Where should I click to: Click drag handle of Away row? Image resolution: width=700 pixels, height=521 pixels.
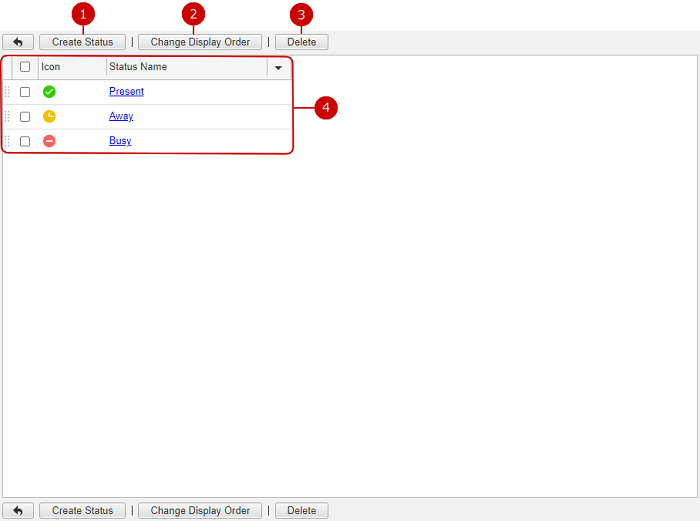pos(7,117)
